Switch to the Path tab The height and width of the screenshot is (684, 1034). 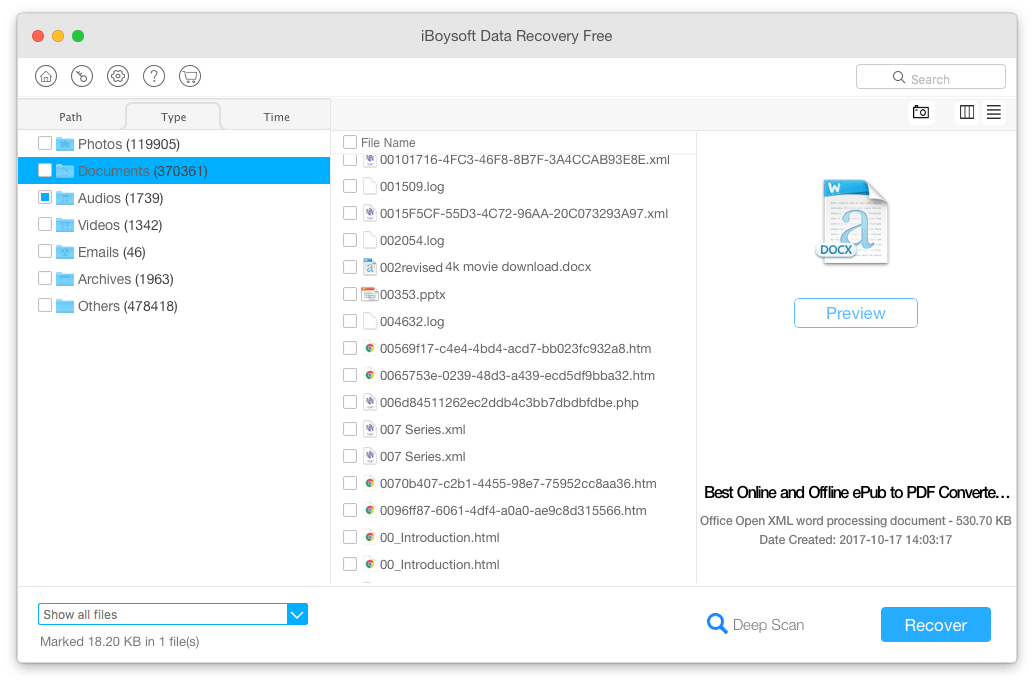pos(71,117)
